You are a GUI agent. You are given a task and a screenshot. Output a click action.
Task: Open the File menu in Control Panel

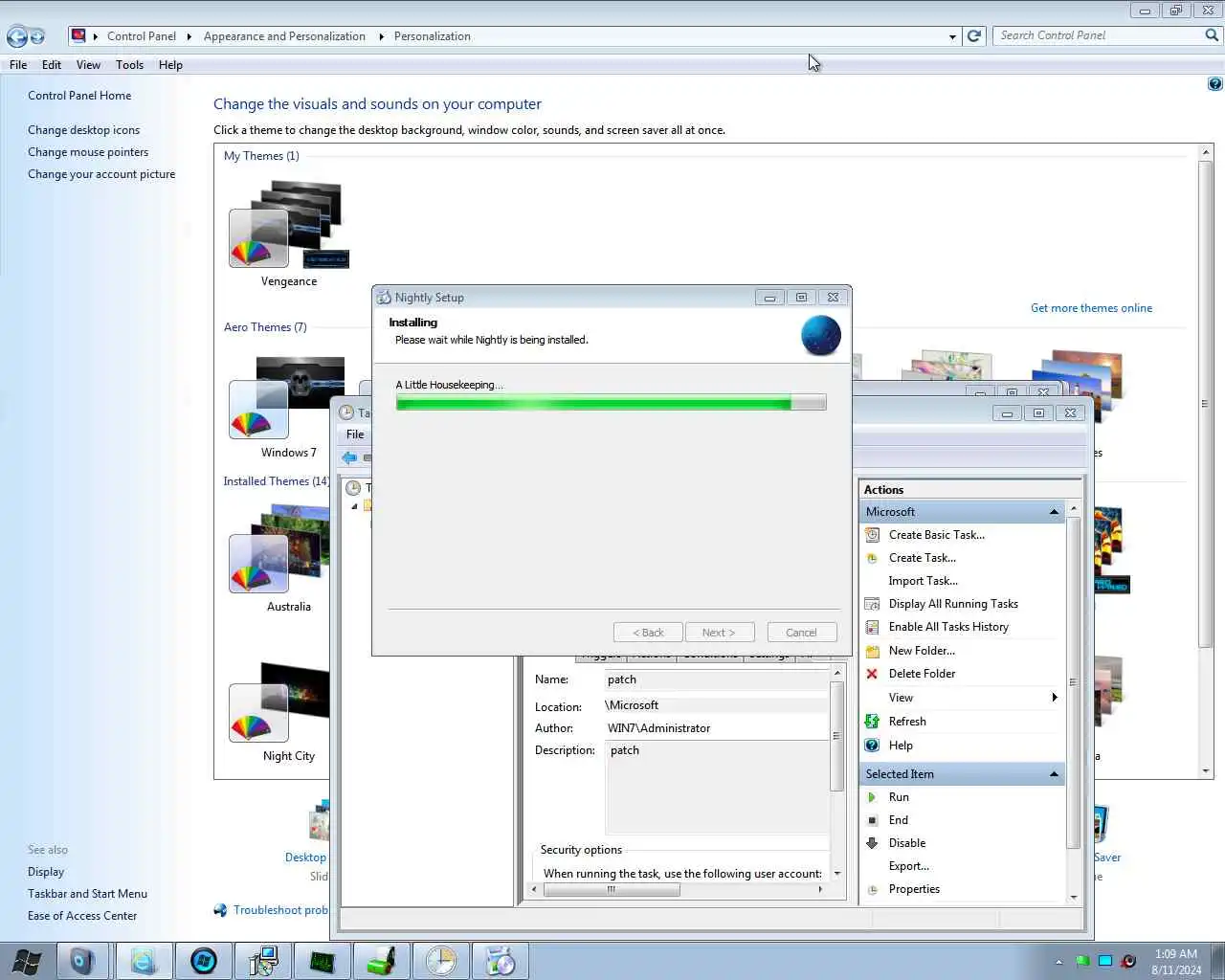(x=18, y=65)
